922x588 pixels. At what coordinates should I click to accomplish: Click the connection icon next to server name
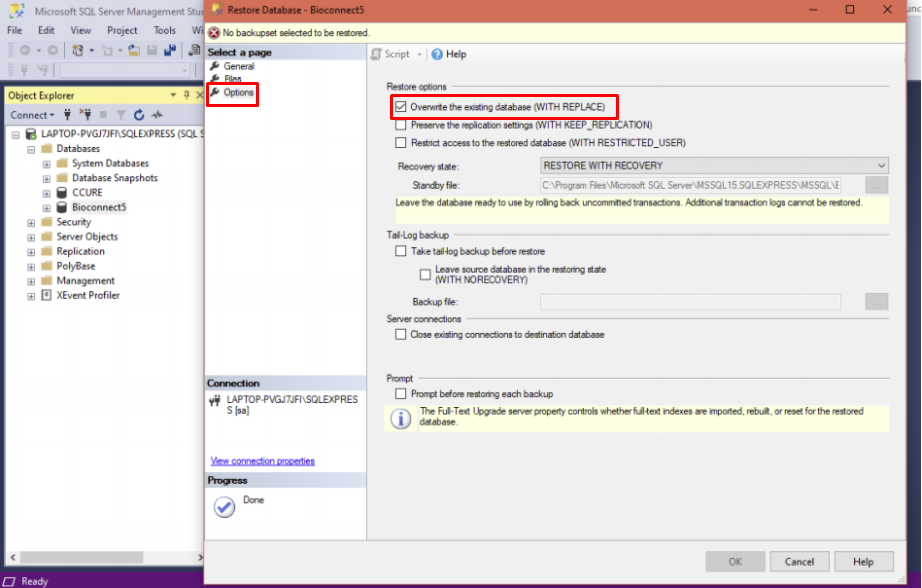[x=215, y=402]
